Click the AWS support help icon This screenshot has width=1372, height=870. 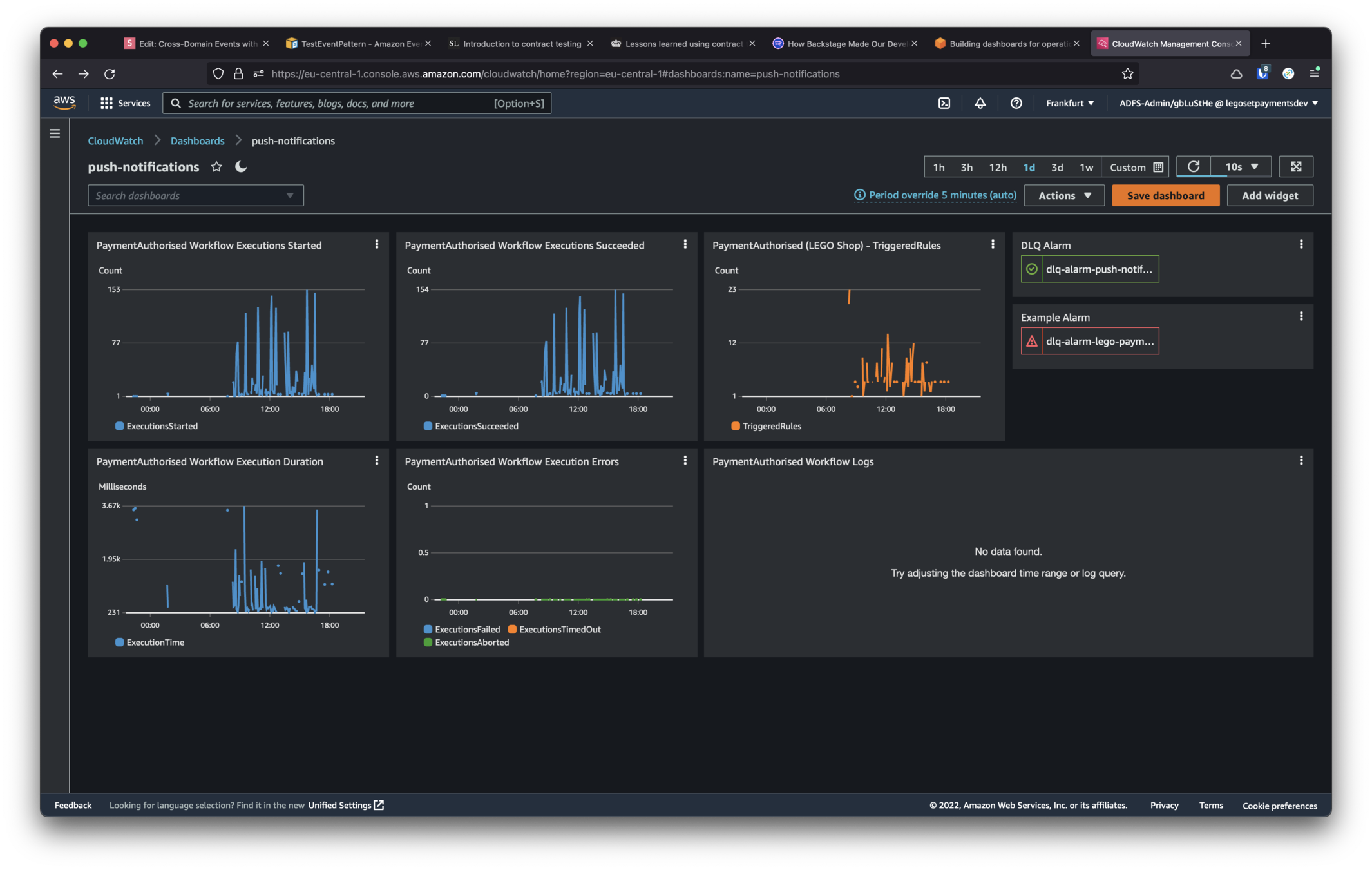click(1016, 103)
